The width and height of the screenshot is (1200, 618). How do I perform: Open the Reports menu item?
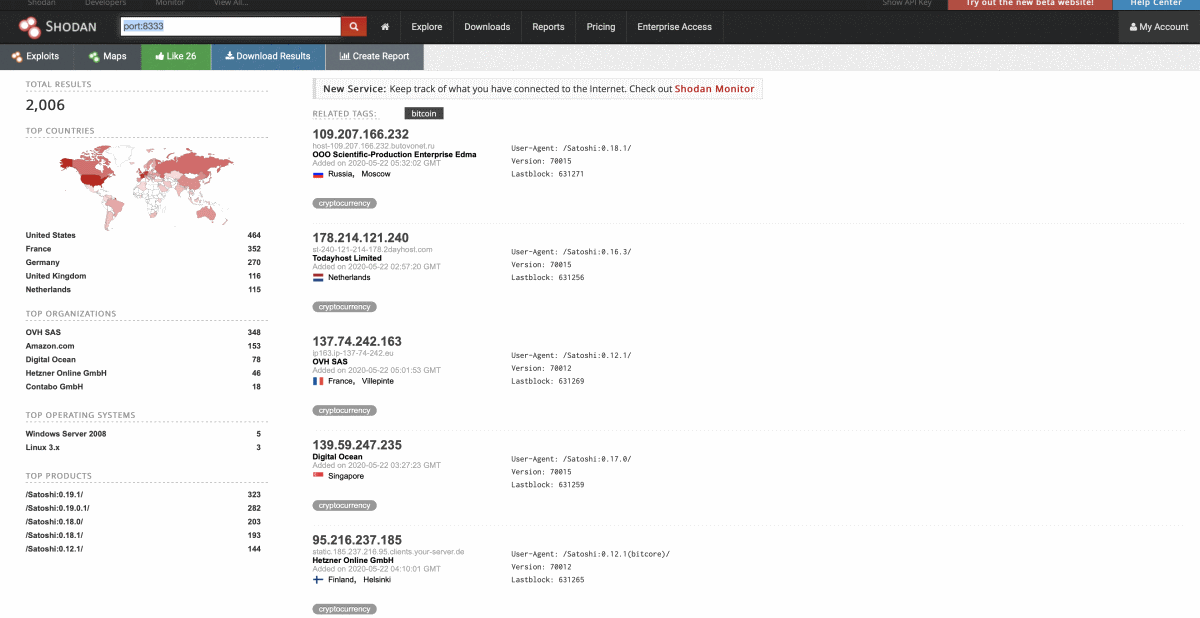[548, 27]
